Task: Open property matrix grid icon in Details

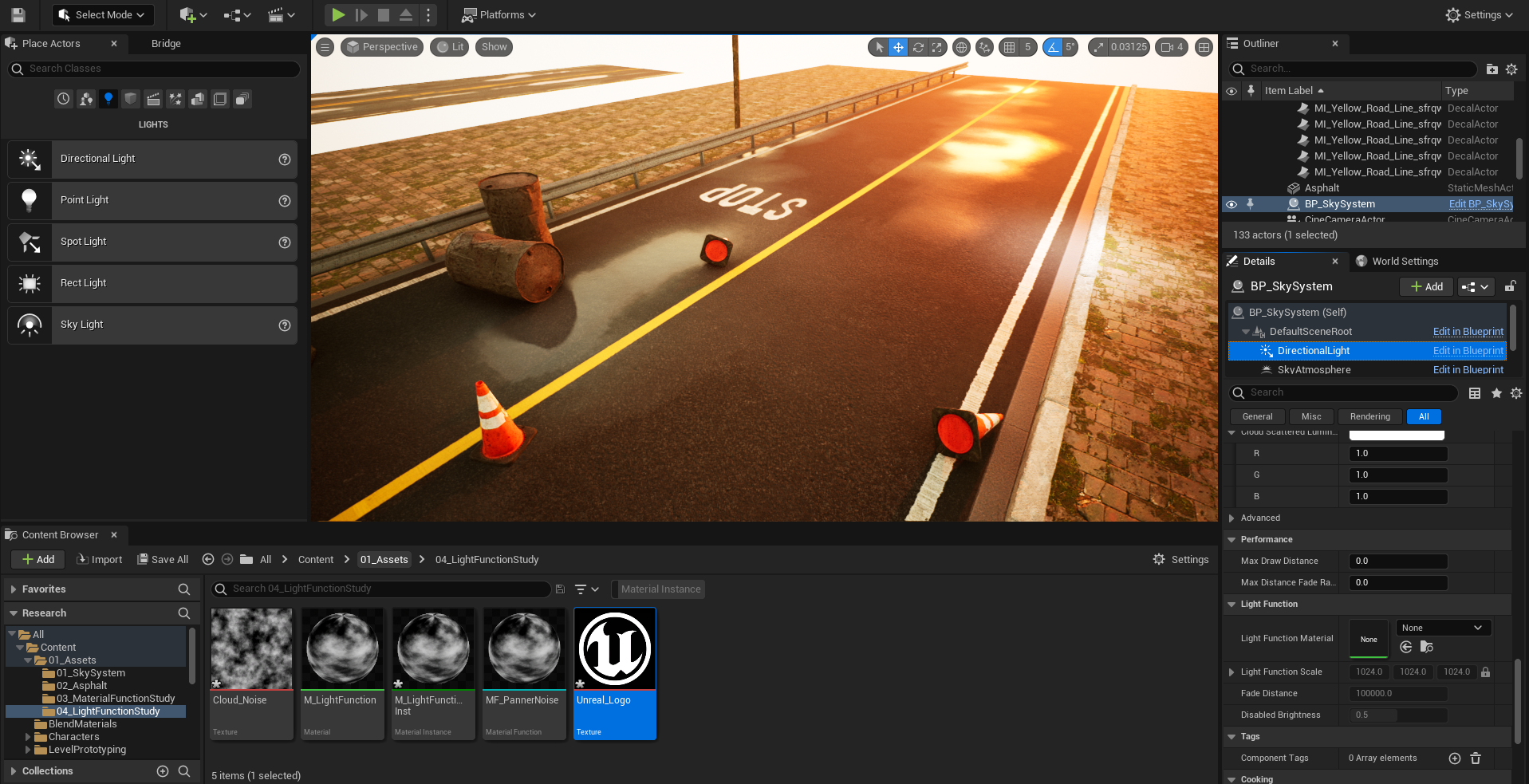Action: pyautogui.click(x=1475, y=393)
